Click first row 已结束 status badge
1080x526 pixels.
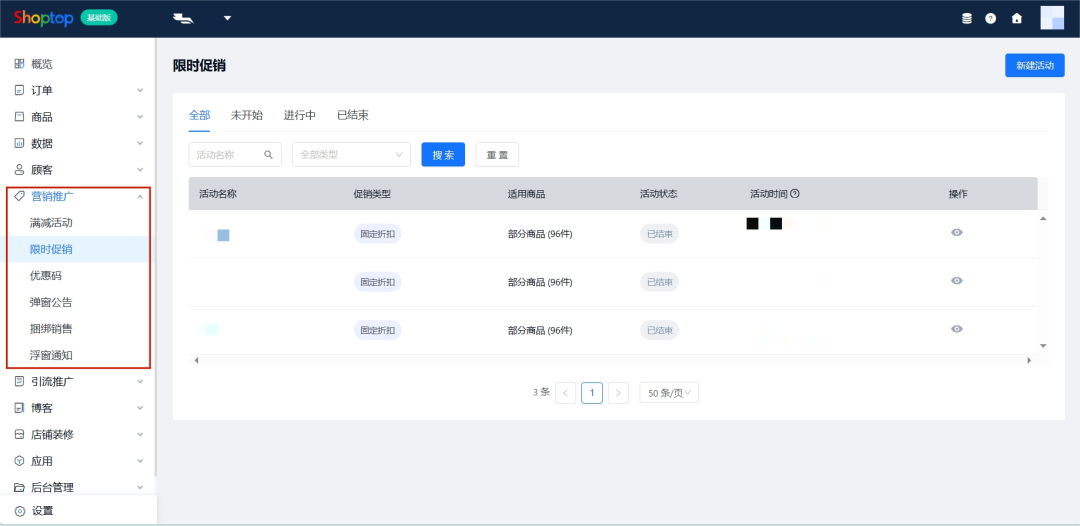659,233
